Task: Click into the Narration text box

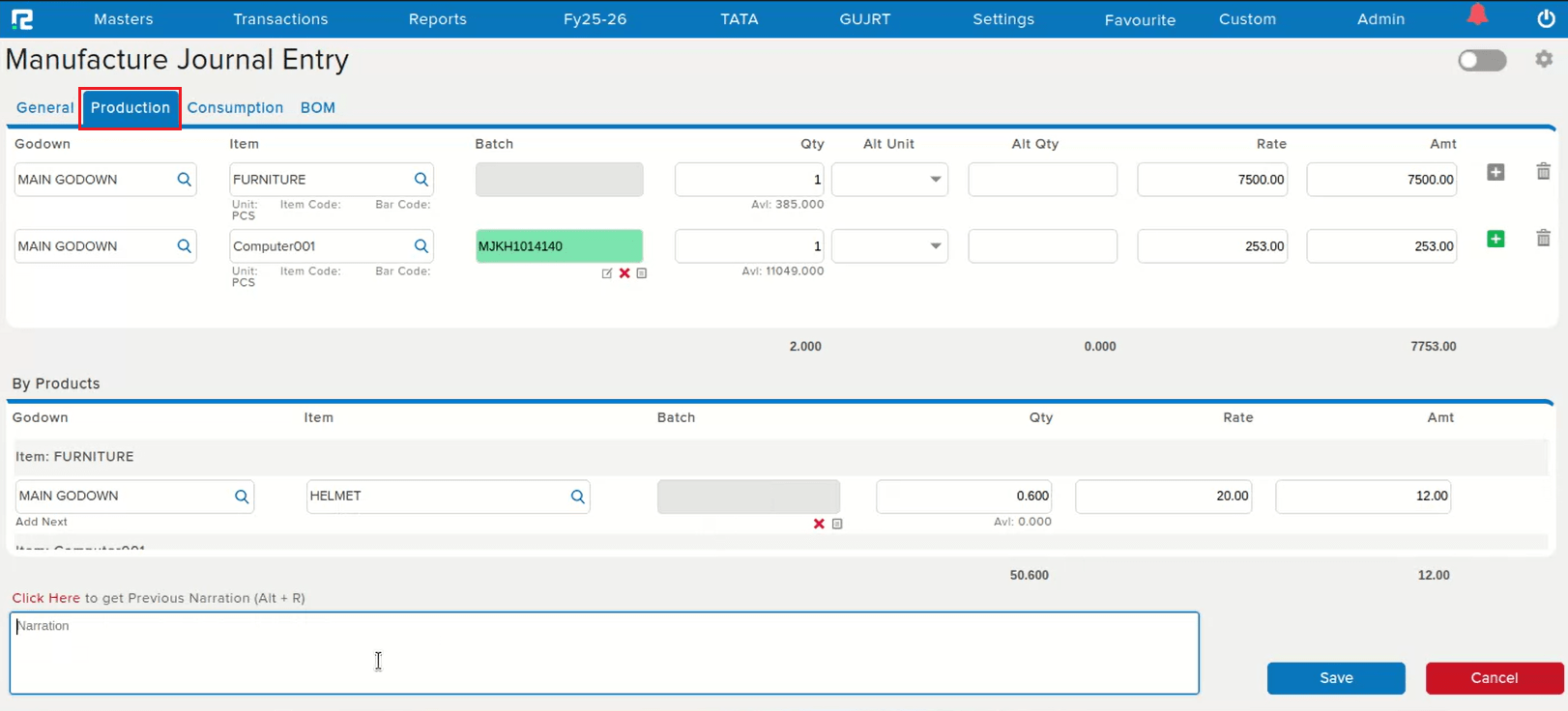Action: [604, 653]
